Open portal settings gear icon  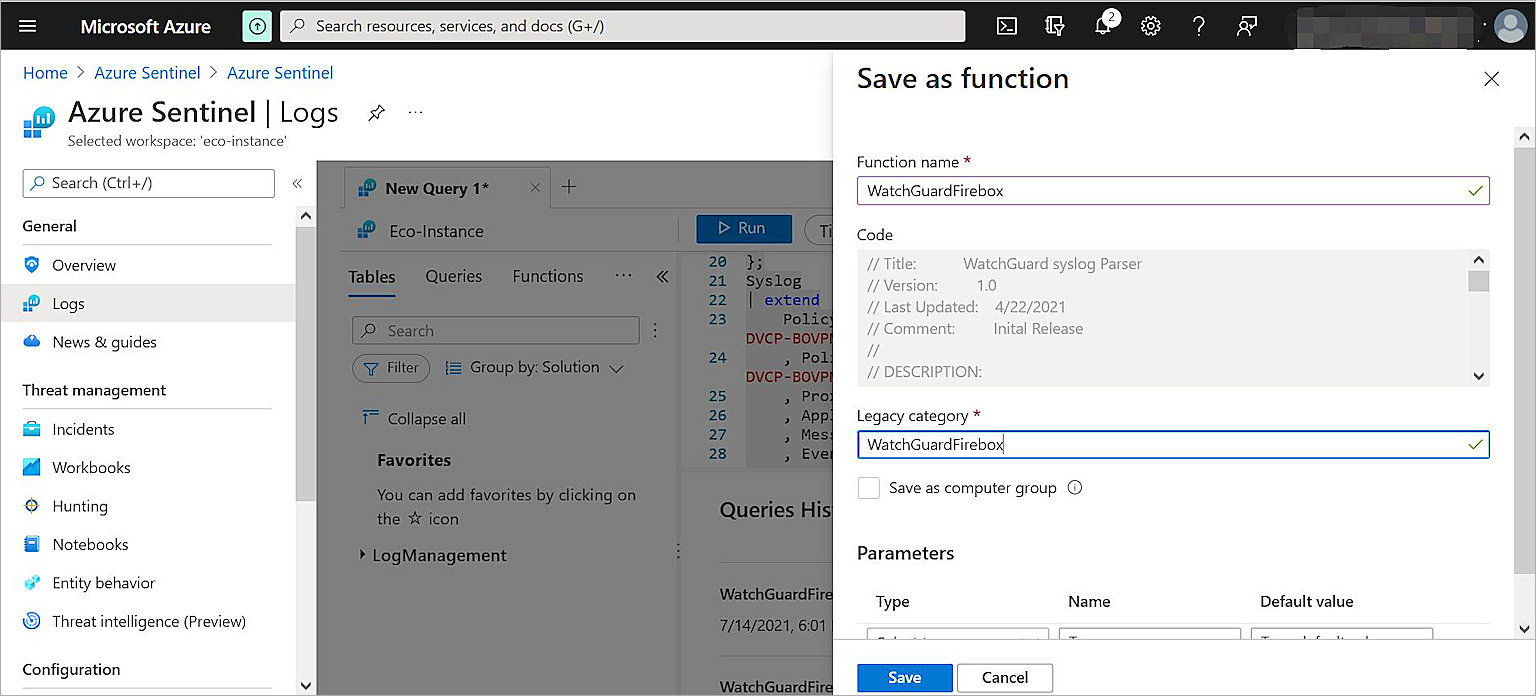coord(1151,27)
